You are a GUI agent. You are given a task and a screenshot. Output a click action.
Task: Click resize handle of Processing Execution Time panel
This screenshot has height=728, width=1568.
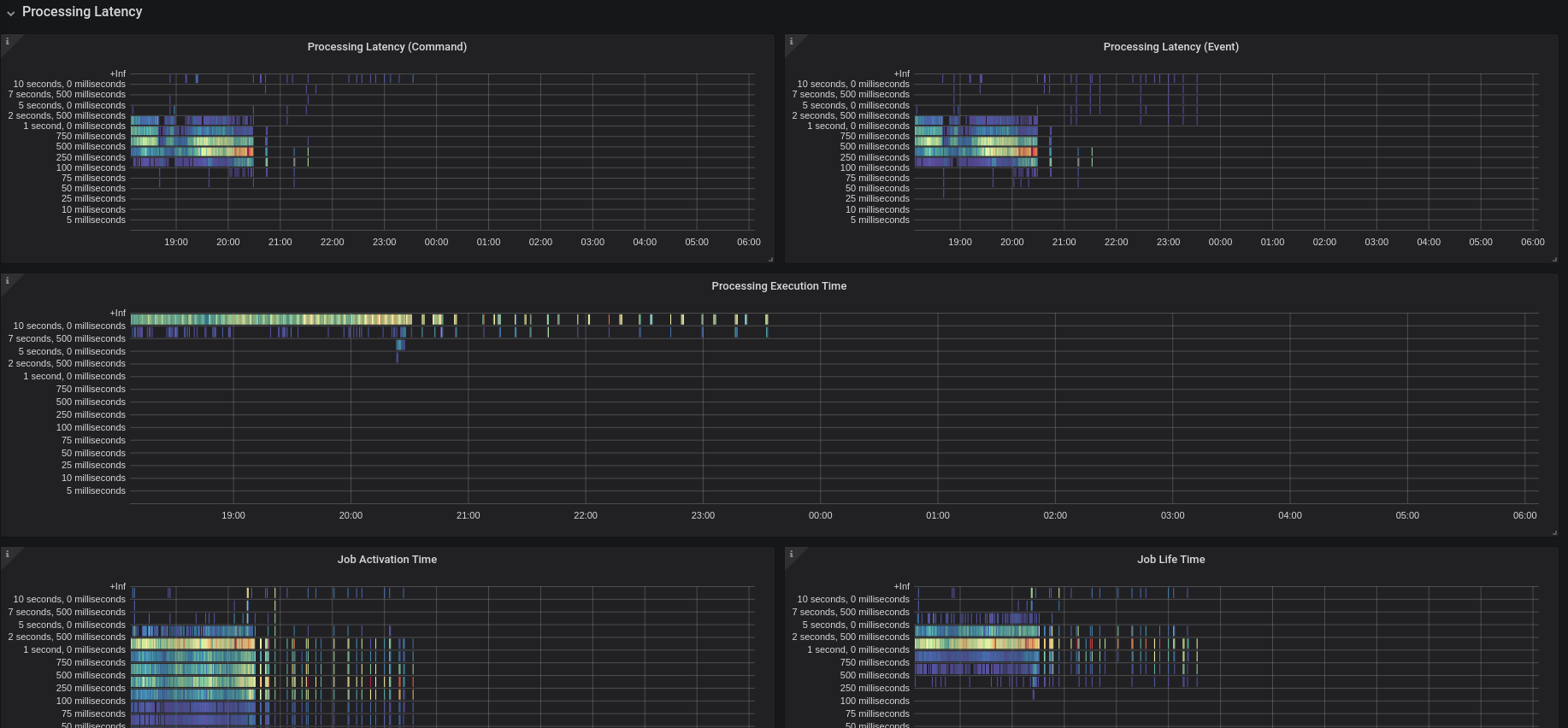pyautogui.click(x=1554, y=532)
